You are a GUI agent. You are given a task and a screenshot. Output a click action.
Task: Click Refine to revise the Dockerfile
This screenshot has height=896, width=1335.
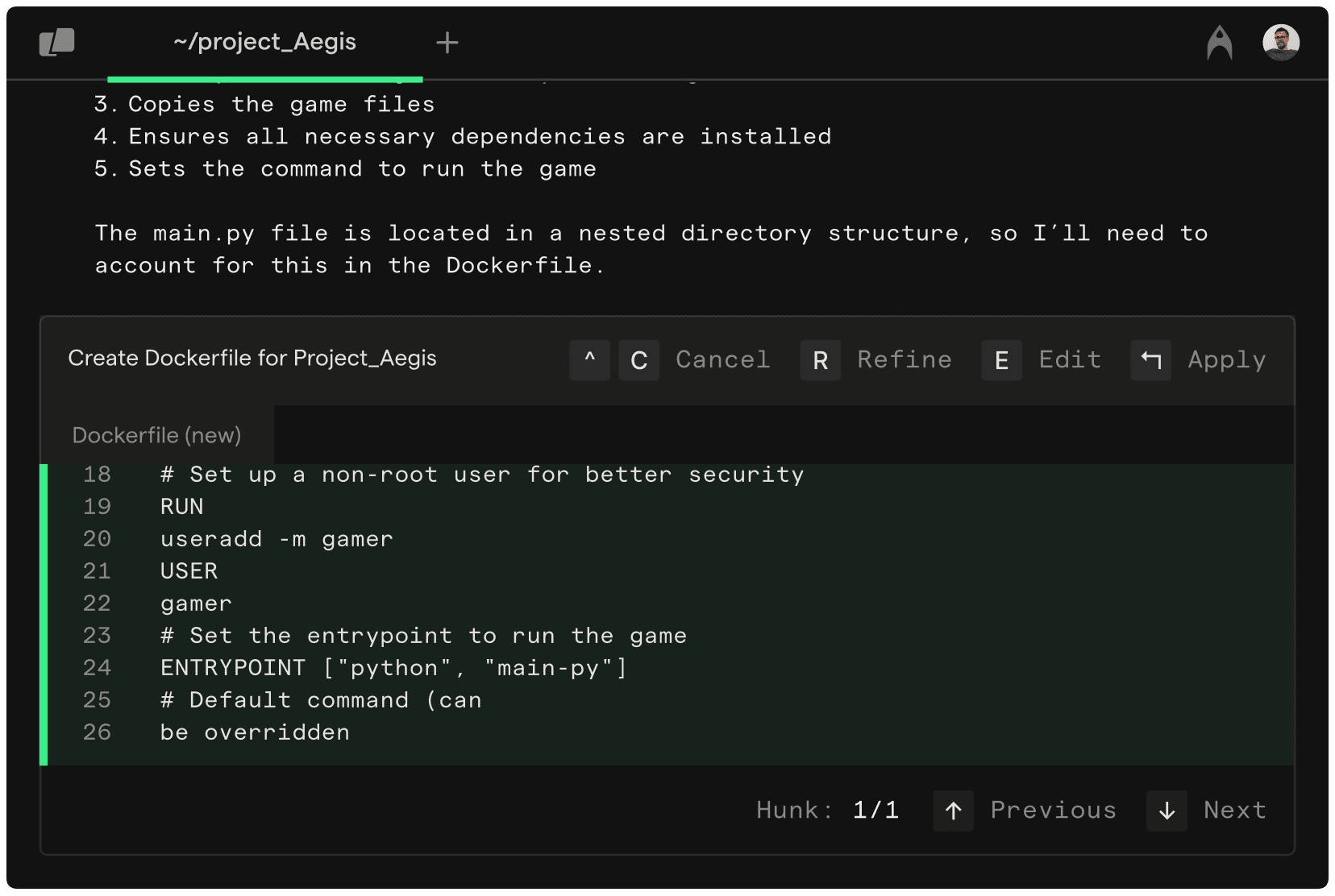(x=904, y=360)
